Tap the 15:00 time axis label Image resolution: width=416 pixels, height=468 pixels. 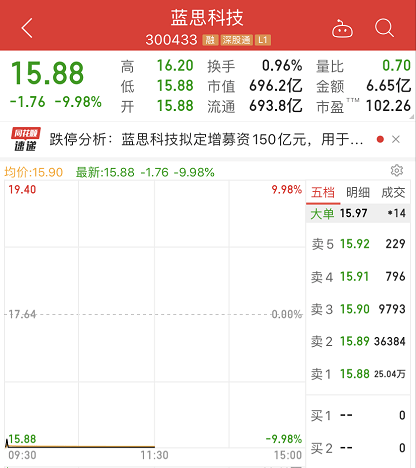pyautogui.click(x=288, y=455)
